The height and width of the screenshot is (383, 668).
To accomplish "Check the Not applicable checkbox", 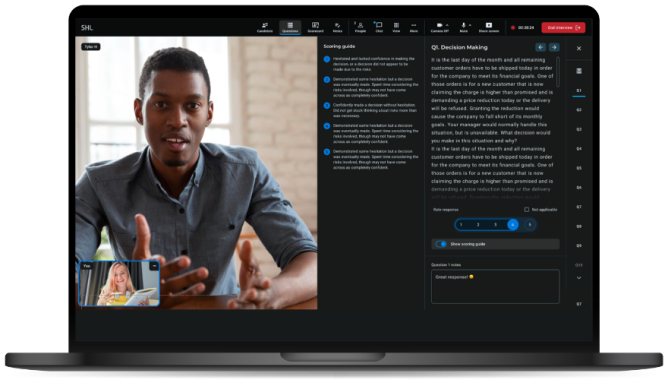I will coord(527,210).
